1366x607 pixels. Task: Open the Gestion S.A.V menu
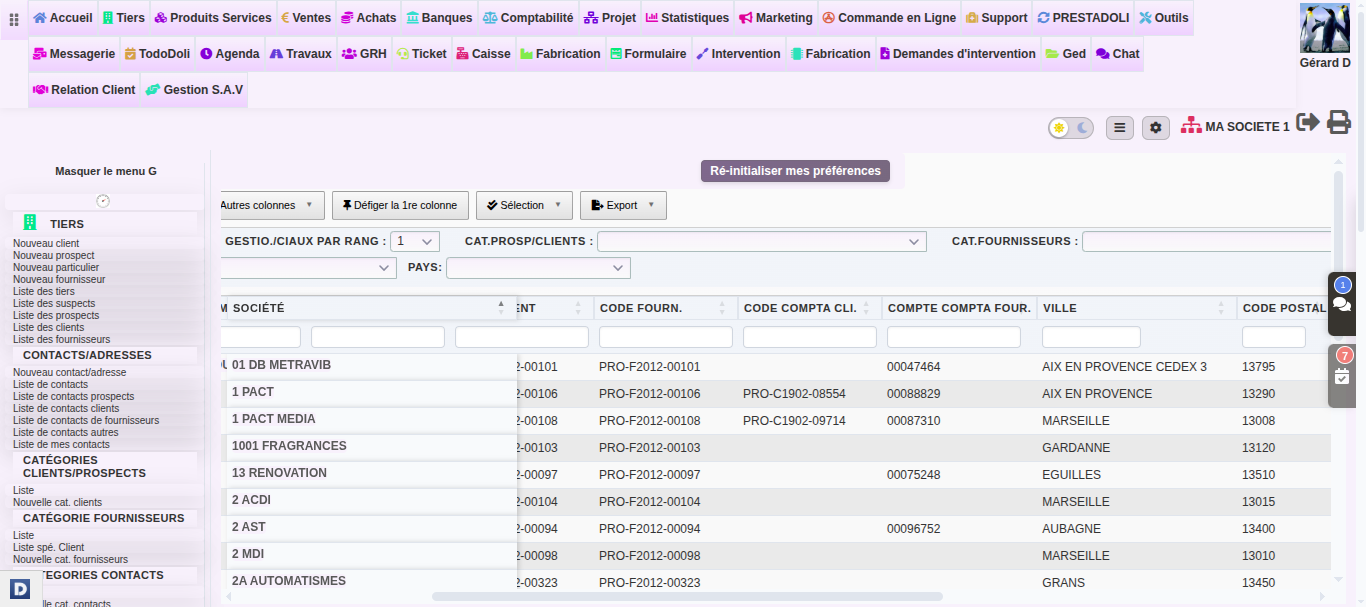pos(194,90)
